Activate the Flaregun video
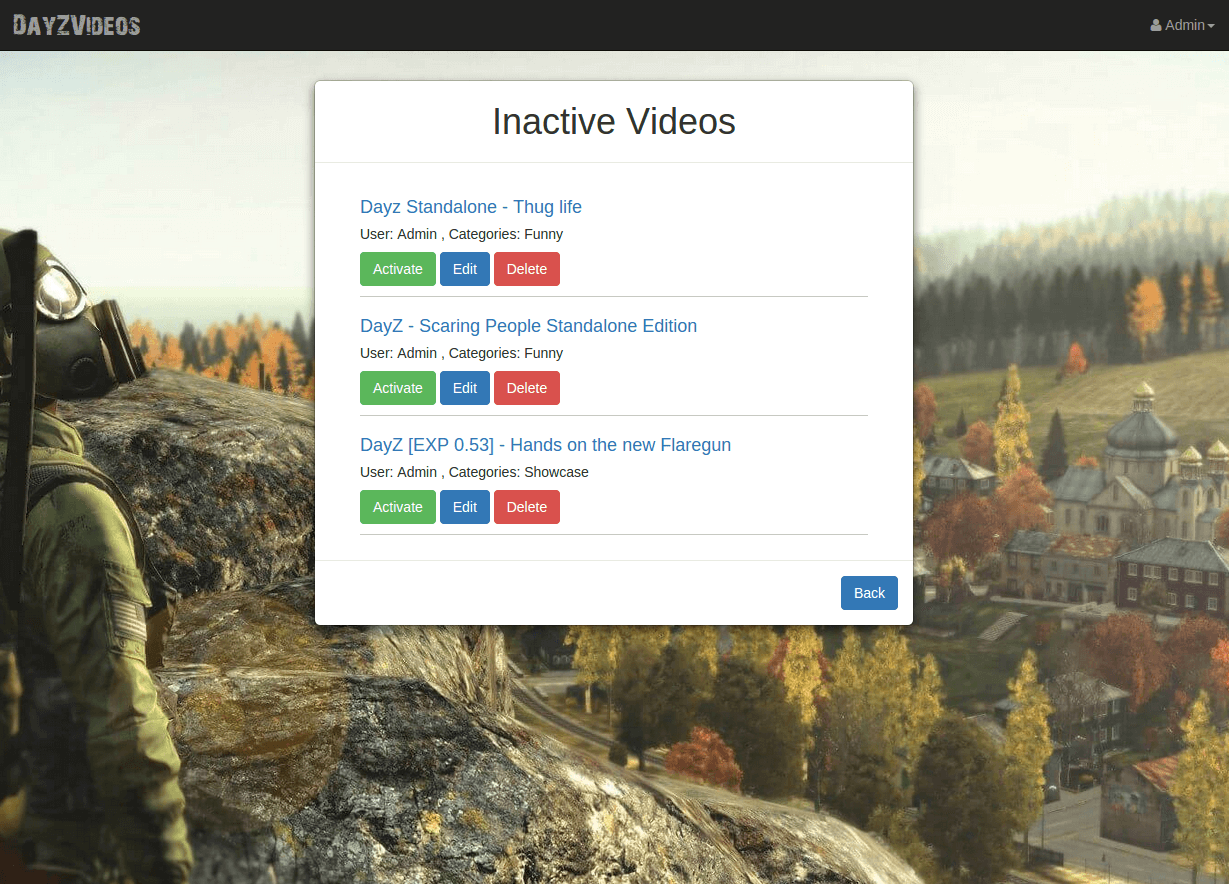Image resolution: width=1229 pixels, height=884 pixels. [x=398, y=507]
